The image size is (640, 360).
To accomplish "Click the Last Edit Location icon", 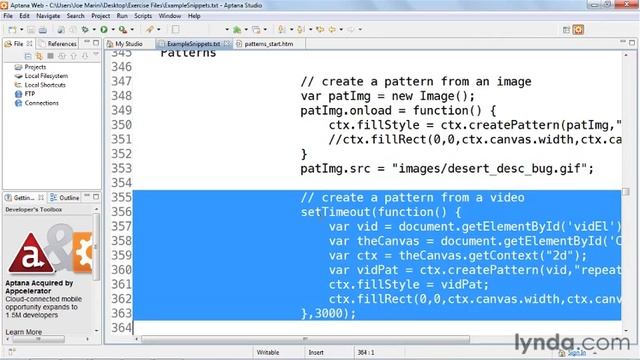I will 320,29.
